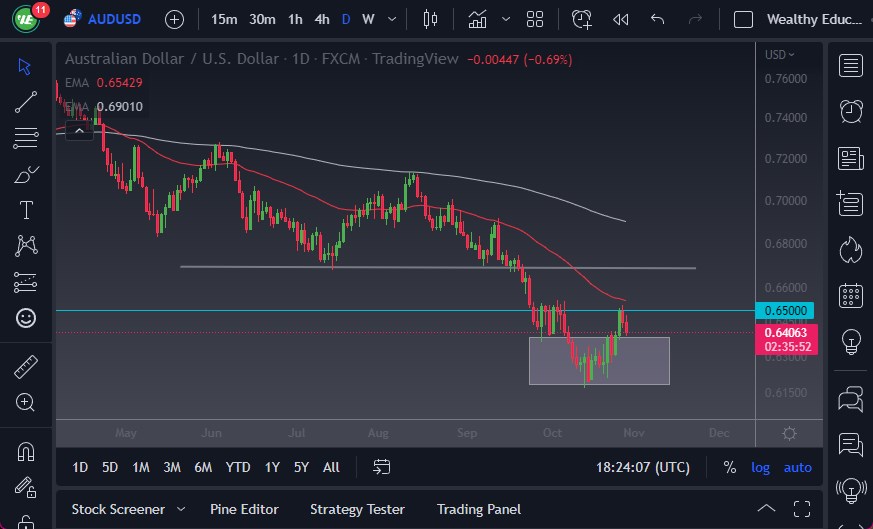
Task: Open the emoji icons tool
Action: (x=26, y=318)
